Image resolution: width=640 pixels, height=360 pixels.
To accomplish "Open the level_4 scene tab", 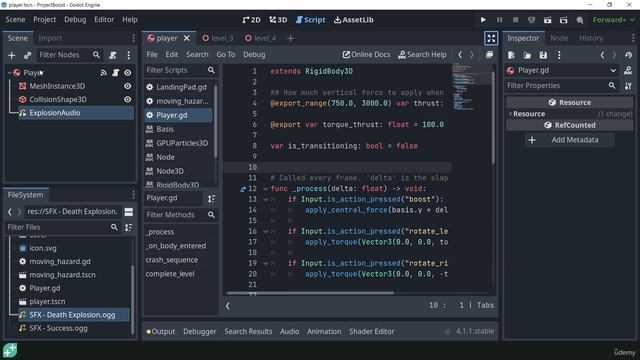I will pos(260,38).
